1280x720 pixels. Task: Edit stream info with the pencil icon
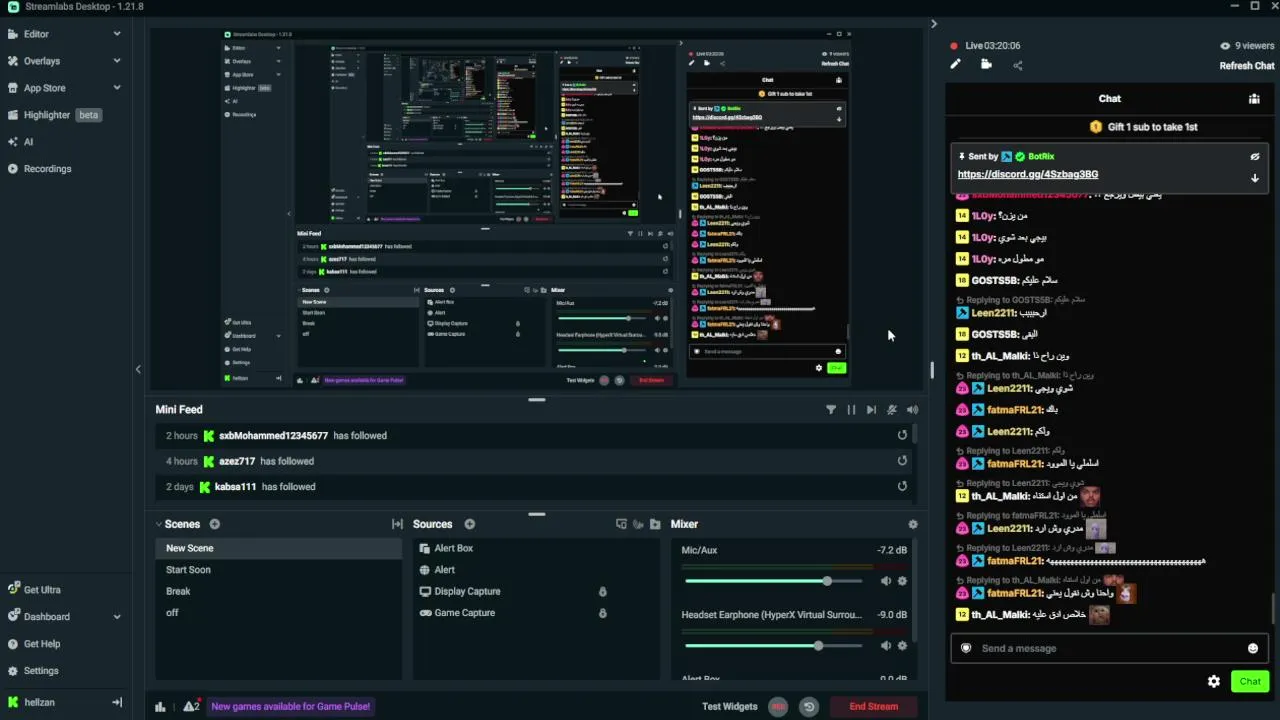point(955,65)
